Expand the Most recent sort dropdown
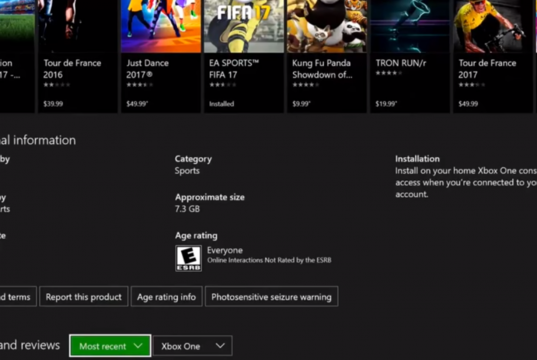 110,346
